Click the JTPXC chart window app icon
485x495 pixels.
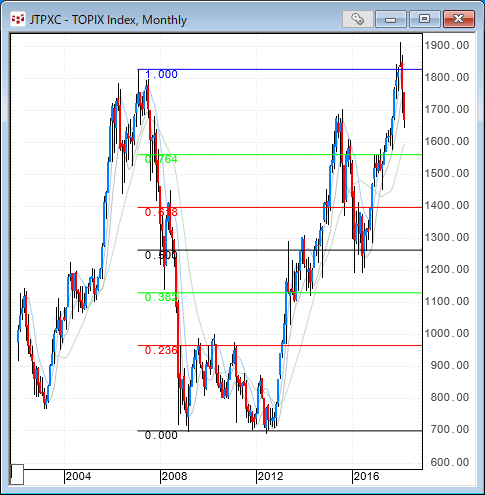click(18, 20)
